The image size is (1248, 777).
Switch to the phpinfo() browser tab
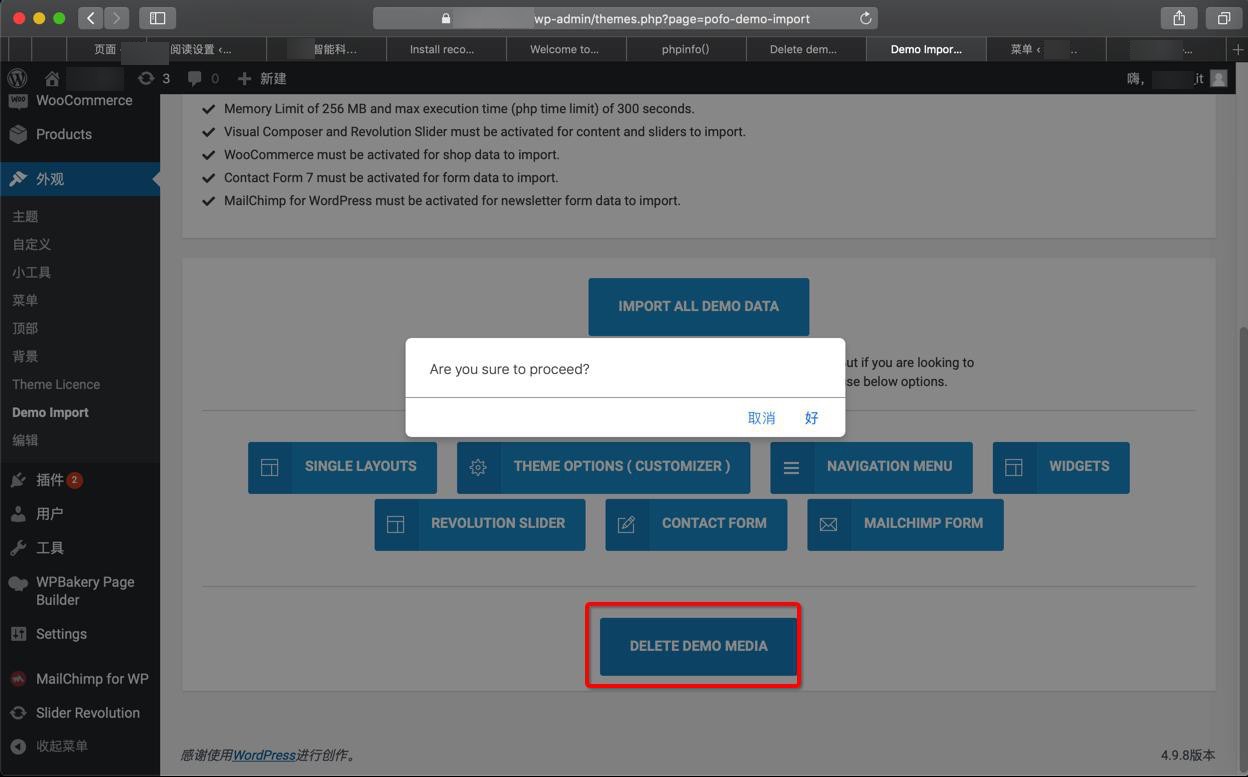[x=686, y=49]
